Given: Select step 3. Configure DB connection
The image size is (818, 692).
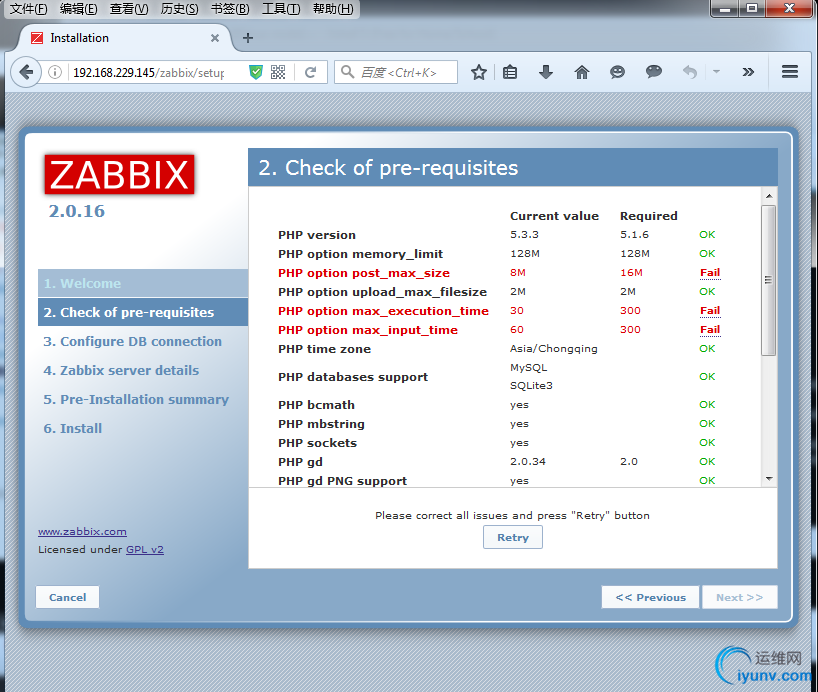Looking at the screenshot, I should pyautogui.click(x=132, y=341).
